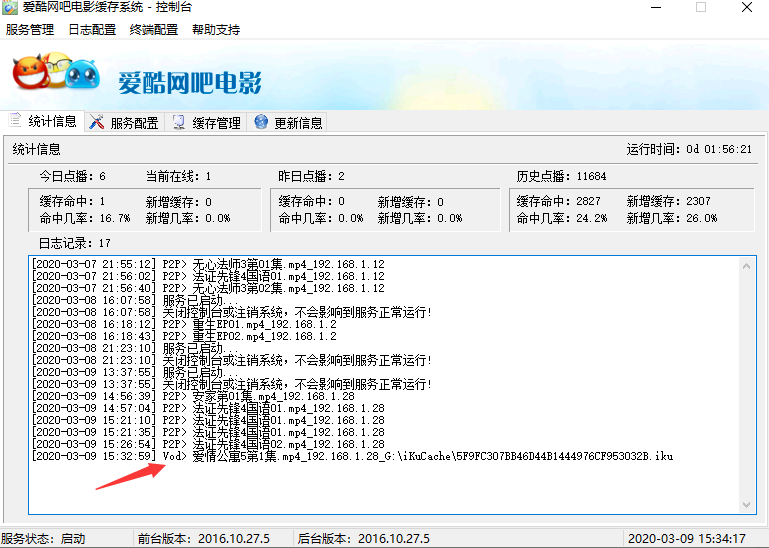Click the 后台版本 2016.10.27.5 status entry

(363, 539)
